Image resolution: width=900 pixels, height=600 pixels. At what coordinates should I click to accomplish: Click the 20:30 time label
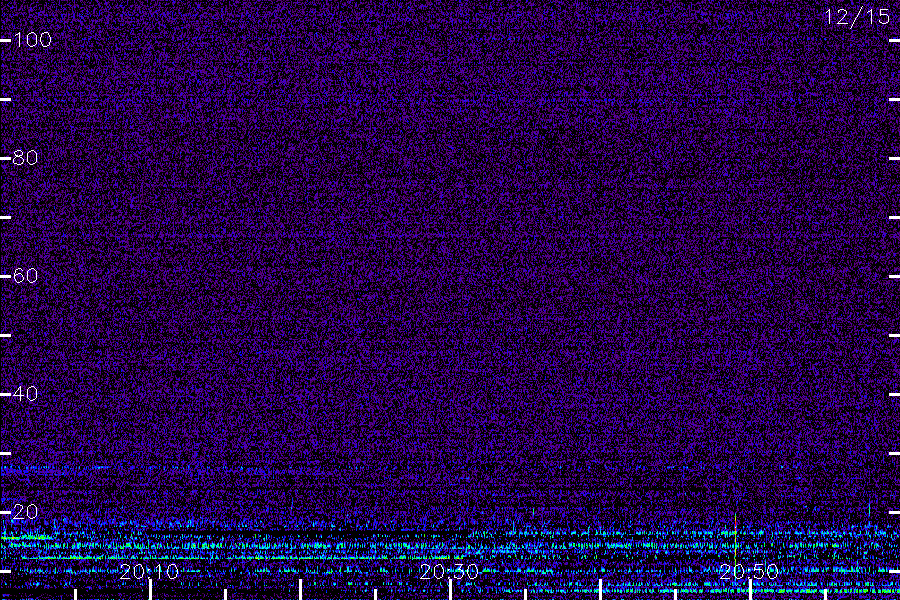tap(449, 571)
